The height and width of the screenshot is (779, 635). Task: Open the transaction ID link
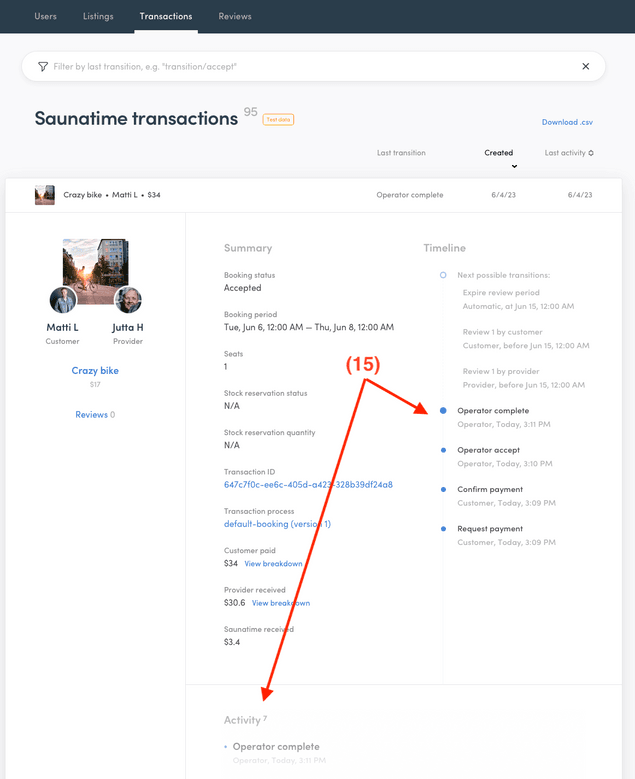[308, 485]
